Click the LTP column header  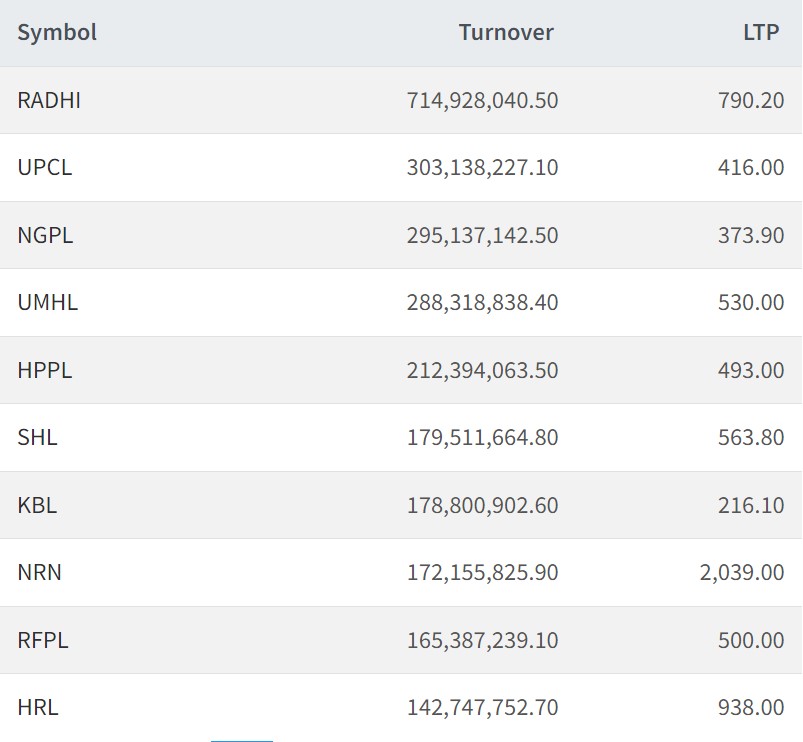762,32
